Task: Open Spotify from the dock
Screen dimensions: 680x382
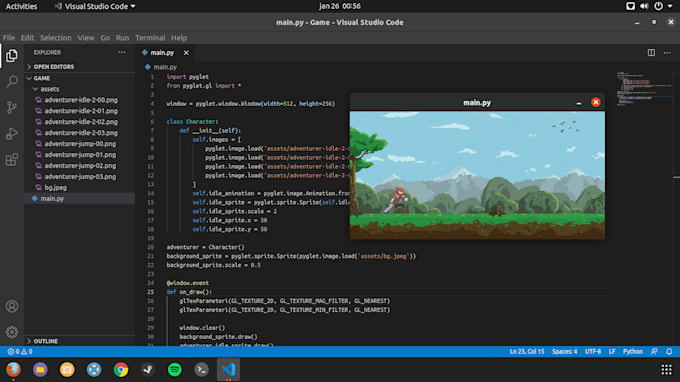Action: pos(175,369)
